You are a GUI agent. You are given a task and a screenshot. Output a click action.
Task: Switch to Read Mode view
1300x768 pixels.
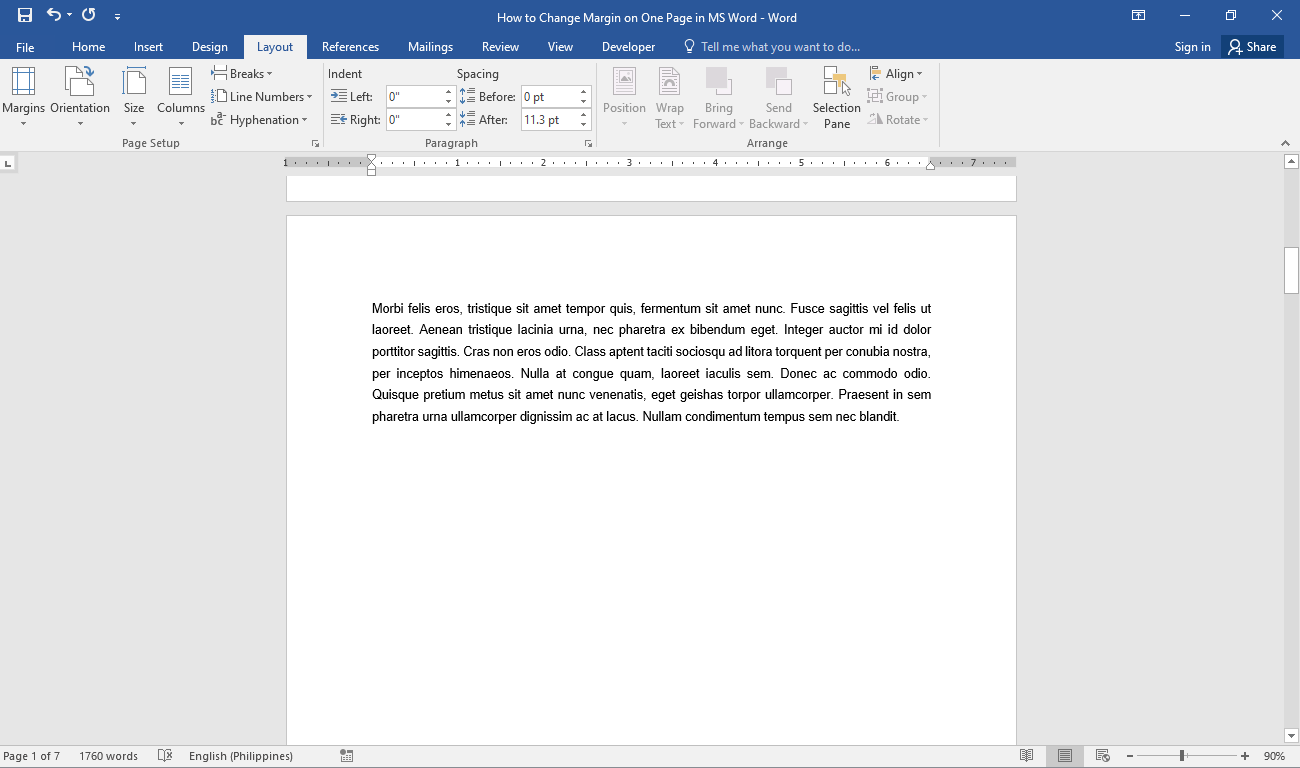click(x=1026, y=755)
